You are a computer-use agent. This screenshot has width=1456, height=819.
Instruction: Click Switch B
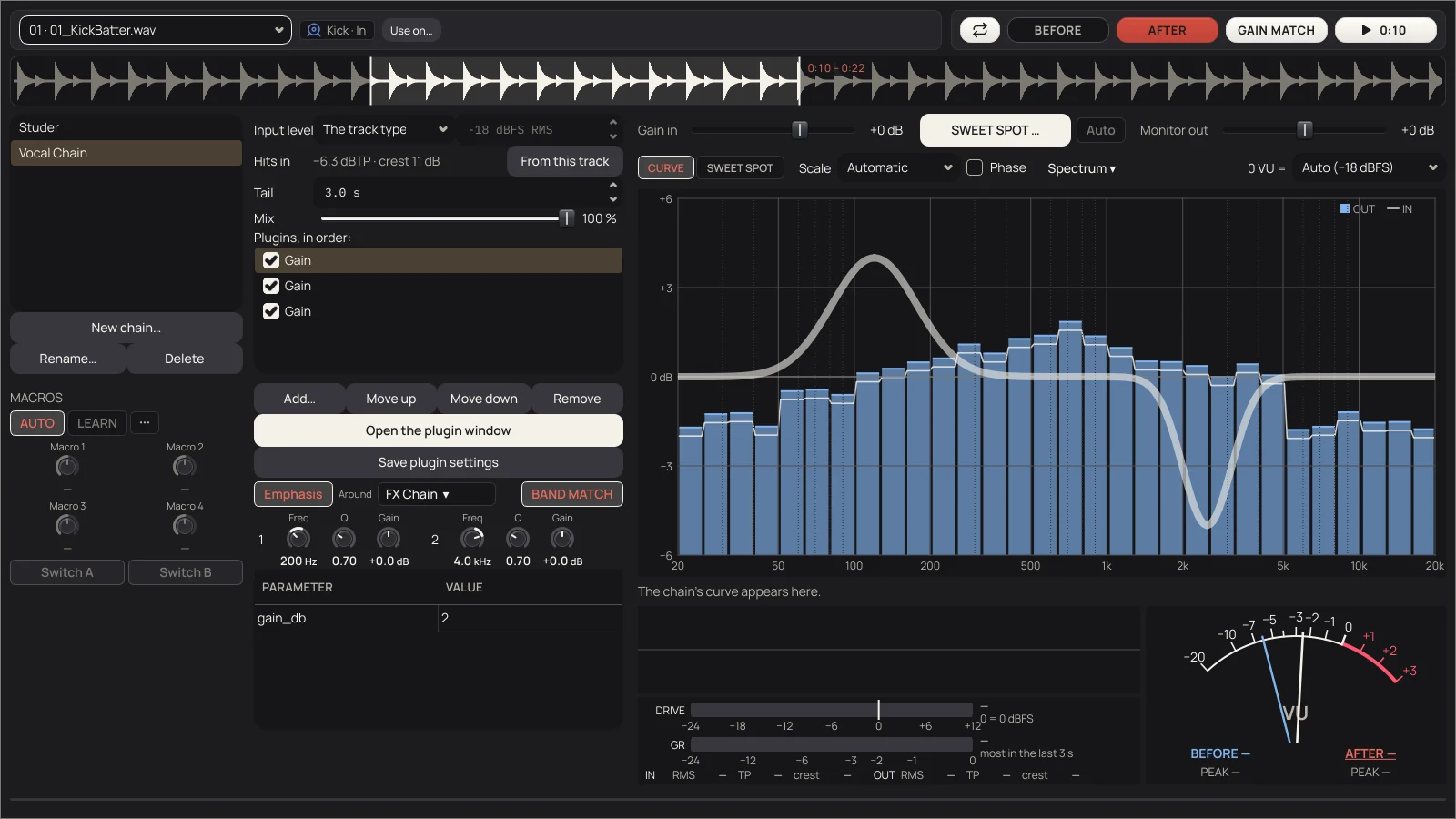click(186, 572)
